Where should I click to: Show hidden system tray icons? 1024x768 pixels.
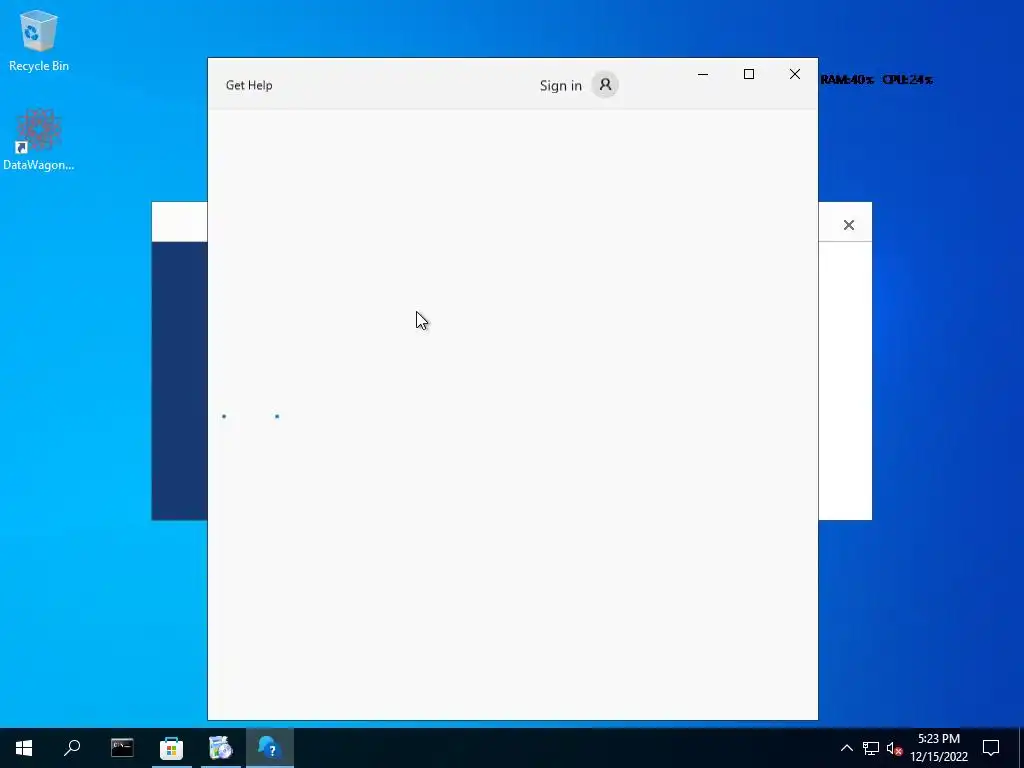(x=846, y=748)
